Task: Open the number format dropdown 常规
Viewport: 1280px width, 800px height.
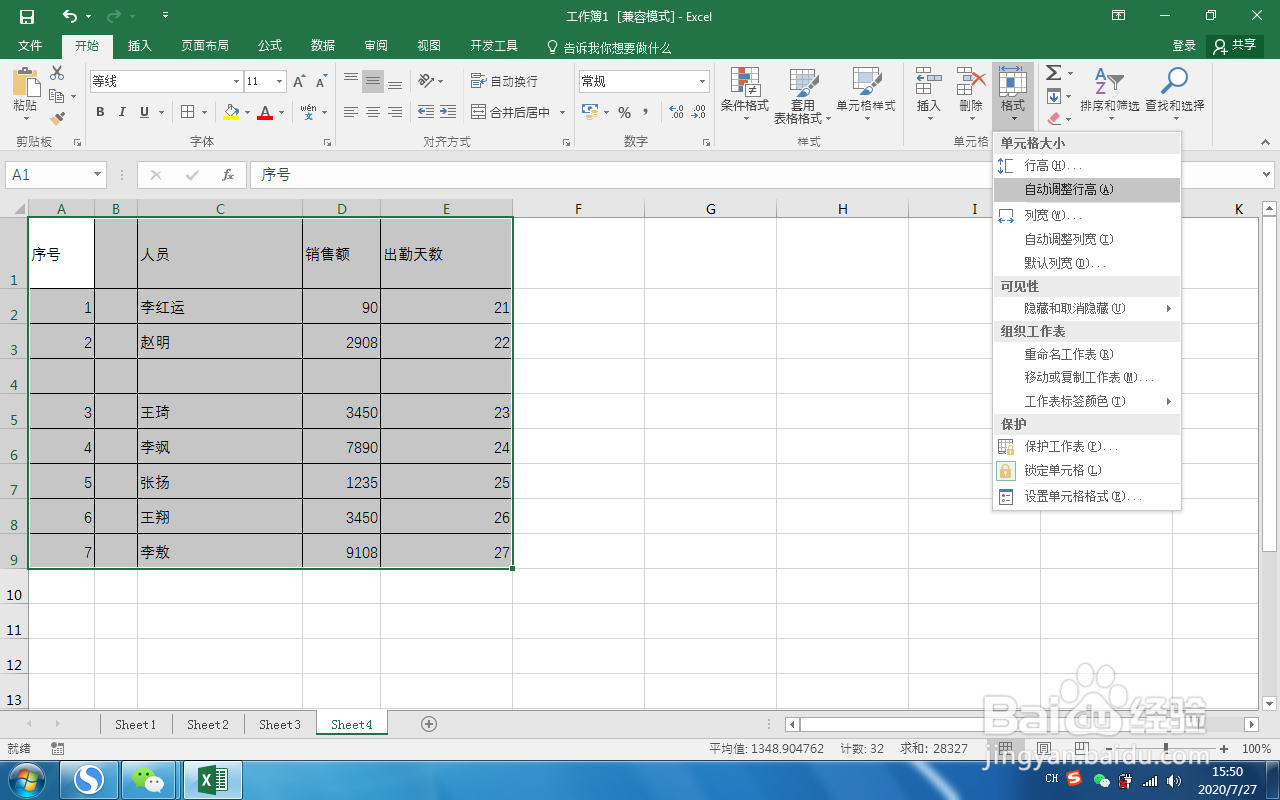Action: click(x=703, y=81)
